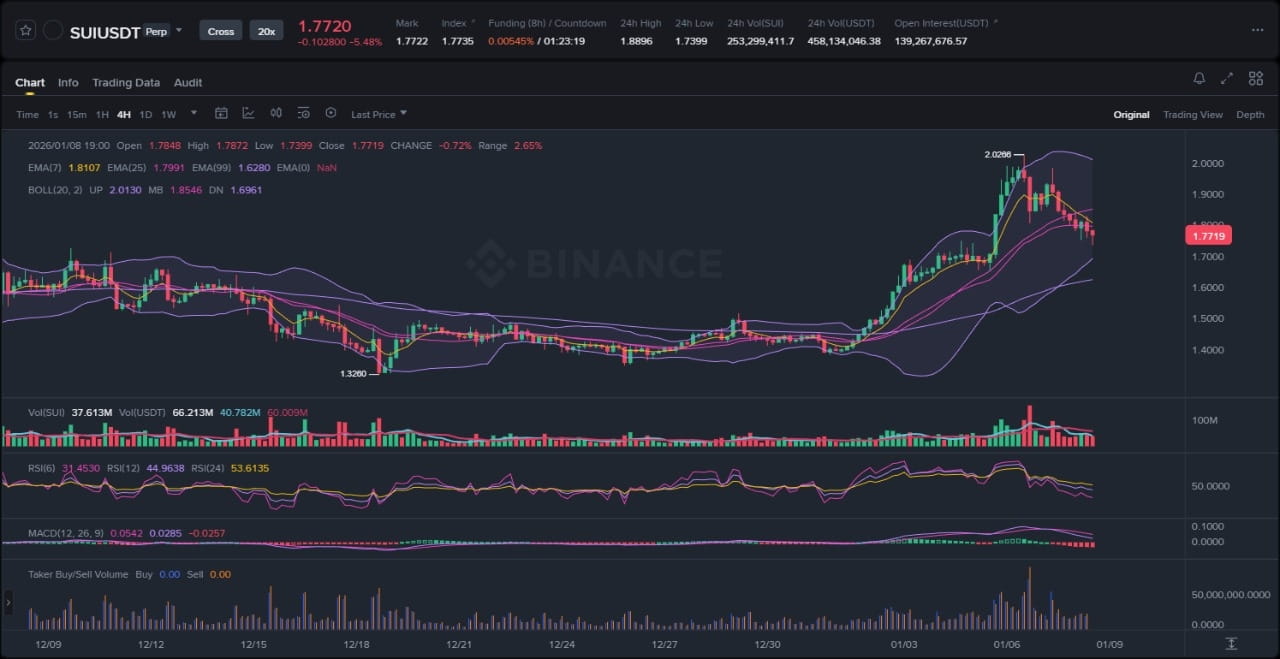Image resolution: width=1280 pixels, height=659 pixels.
Task: Open the candlestick chart style icon
Action: pos(276,114)
